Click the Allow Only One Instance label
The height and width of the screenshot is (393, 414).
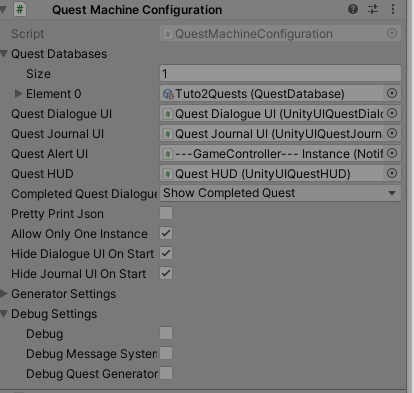pyautogui.click(x=79, y=234)
